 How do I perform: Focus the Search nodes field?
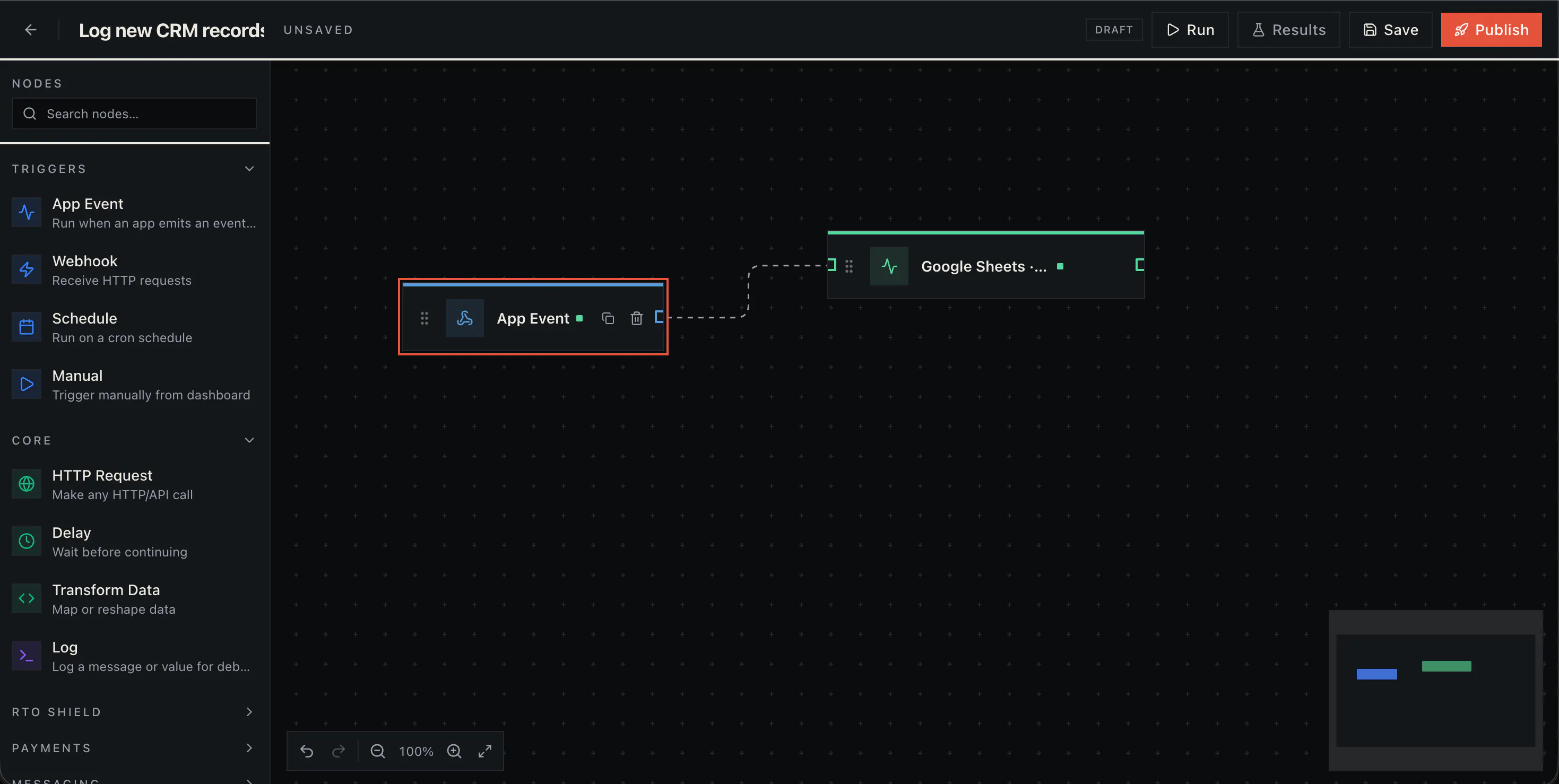[x=134, y=114]
